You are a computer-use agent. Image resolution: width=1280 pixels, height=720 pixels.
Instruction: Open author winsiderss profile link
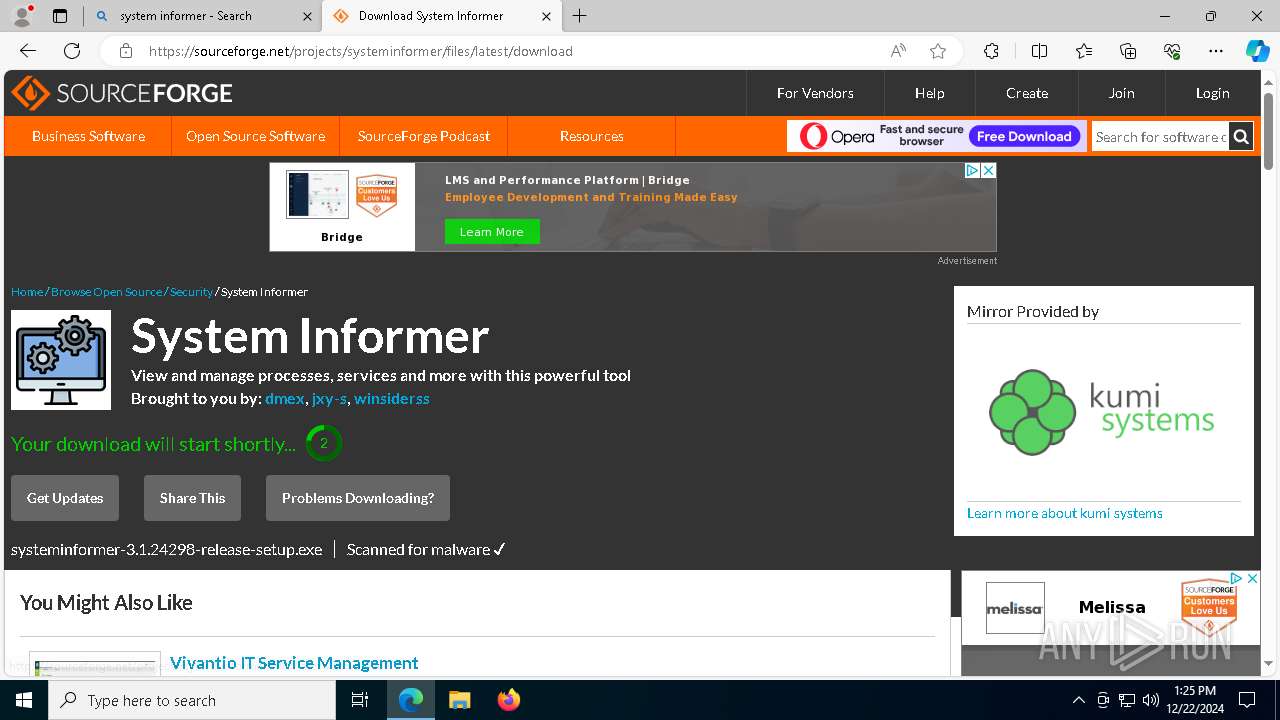tap(392, 398)
